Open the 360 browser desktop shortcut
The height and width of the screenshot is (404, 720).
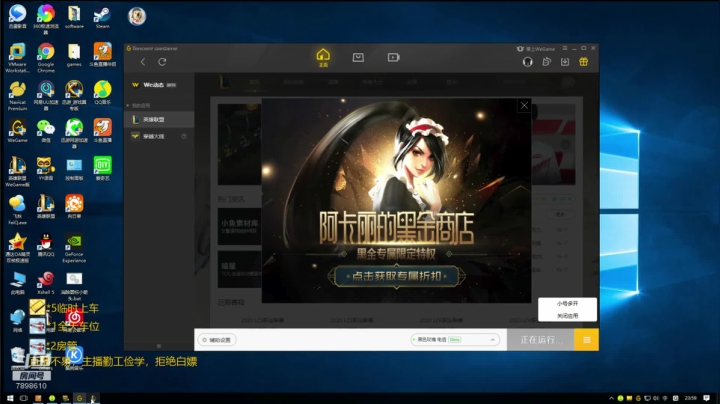pos(46,18)
